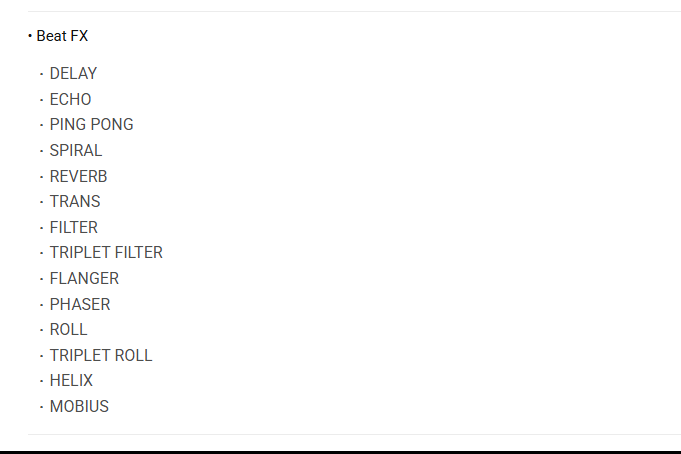Click the FILTER entry

point(74,227)
